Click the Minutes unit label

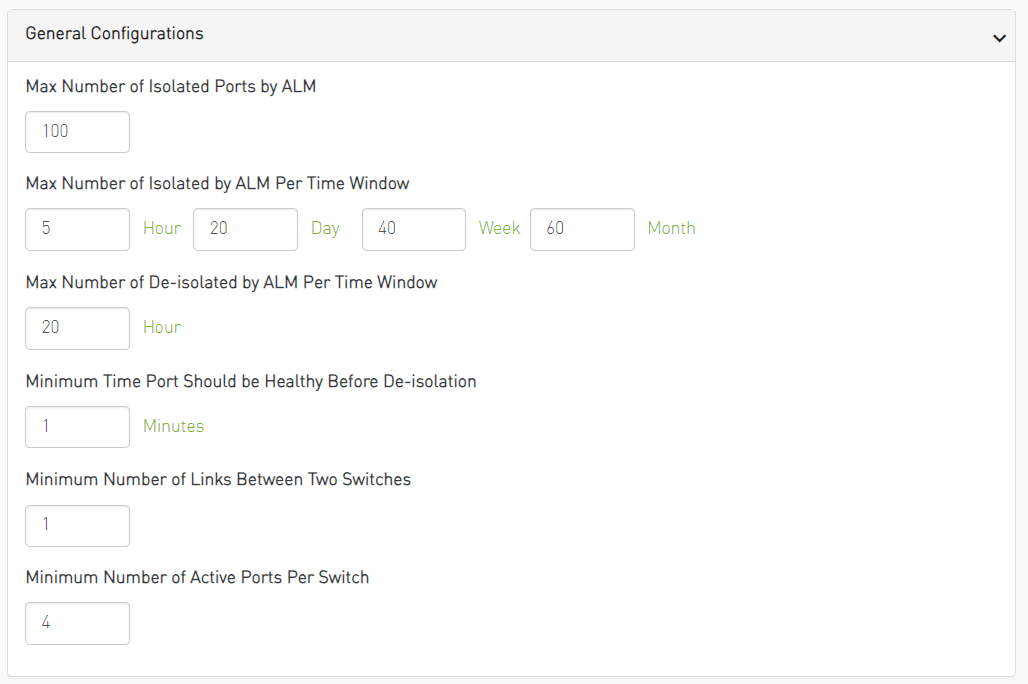point(173,427)
